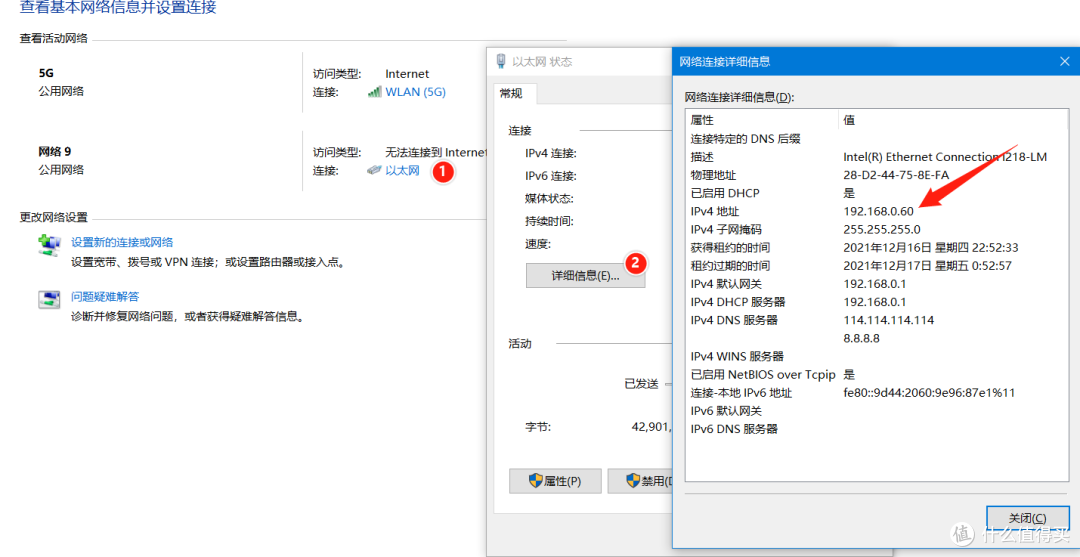Select the IPv4 默认网关 row

click(878, 284)
